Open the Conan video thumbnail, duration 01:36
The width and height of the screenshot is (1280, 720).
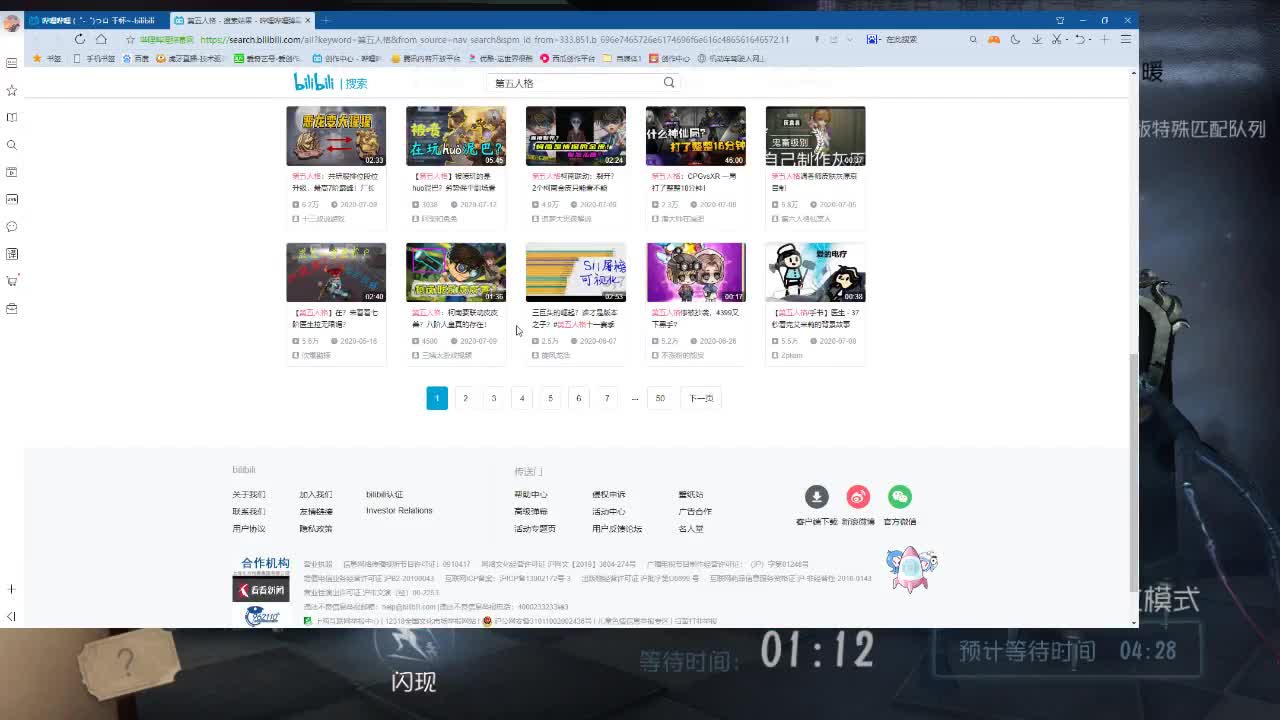(456, 272)
